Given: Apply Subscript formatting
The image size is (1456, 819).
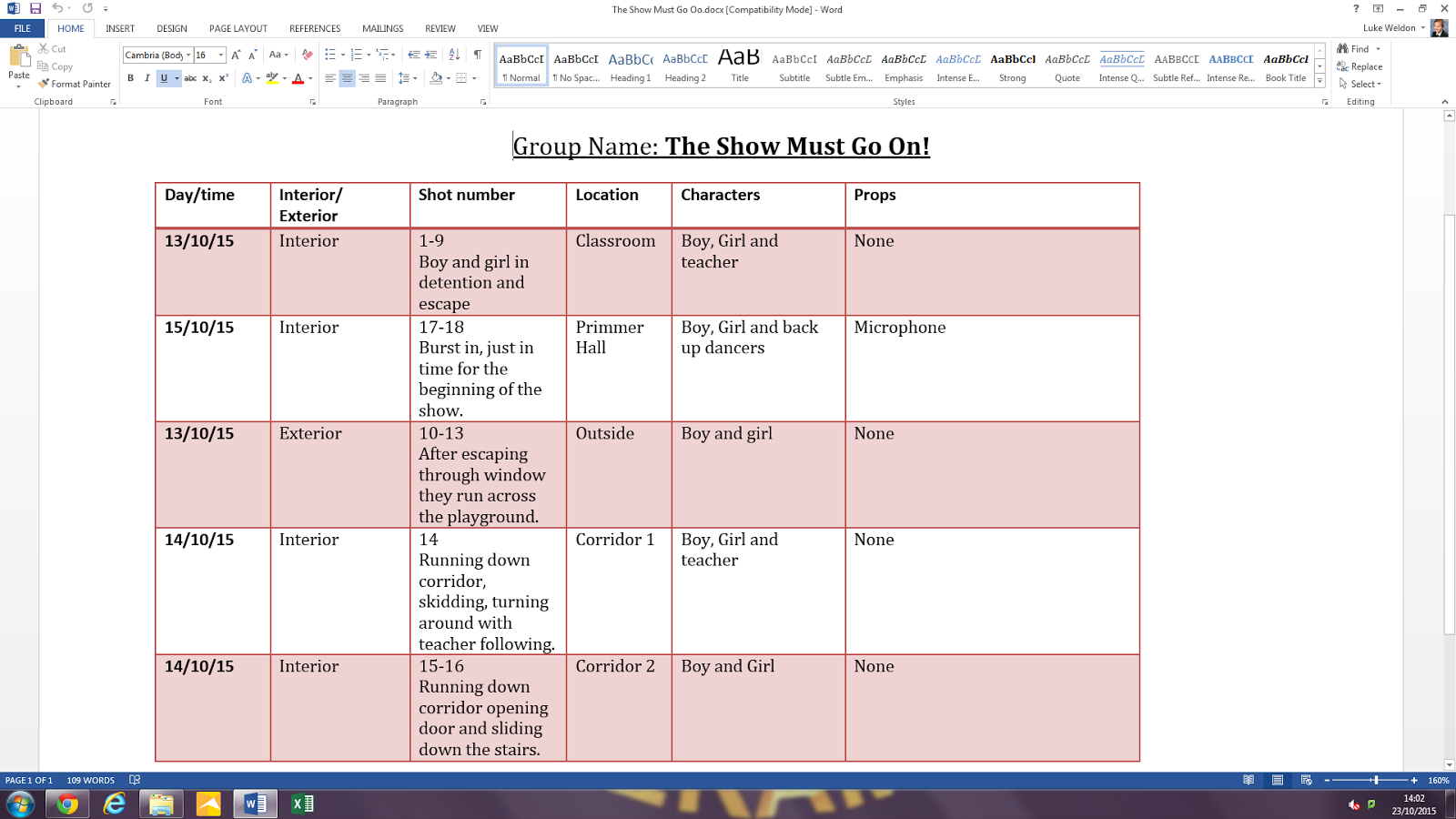Looking at the screenshot, I should tap(208, 76).
